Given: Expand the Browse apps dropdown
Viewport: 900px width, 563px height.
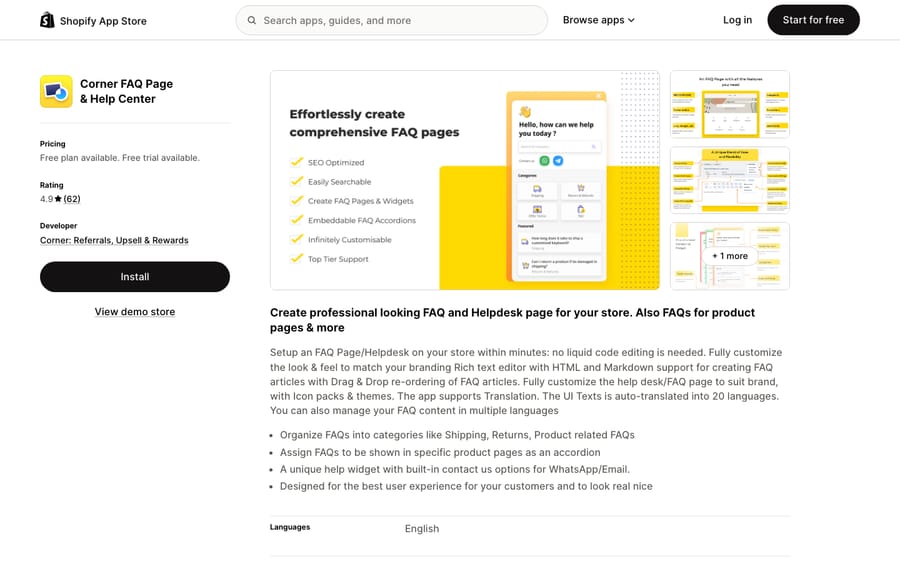Looking at the screenshot, I should point(598,20).
